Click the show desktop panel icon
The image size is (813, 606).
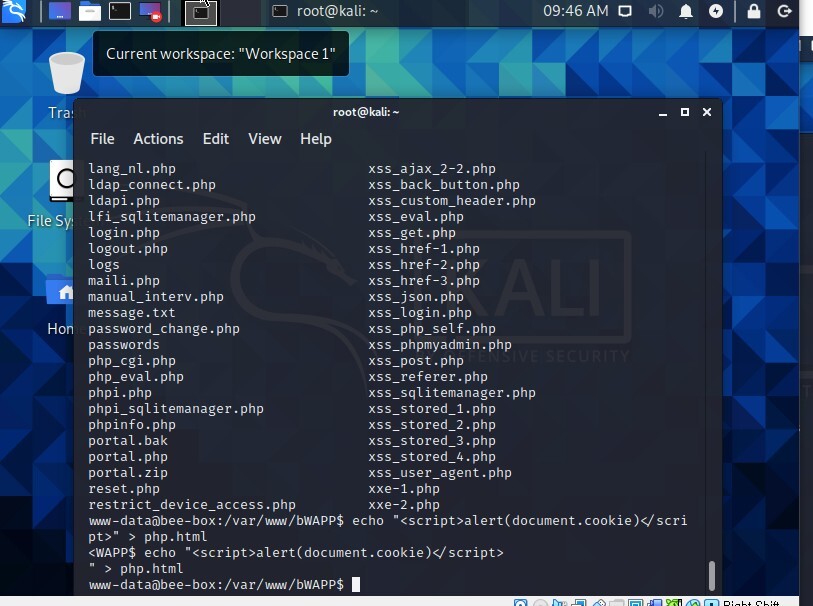pos(60,11)
